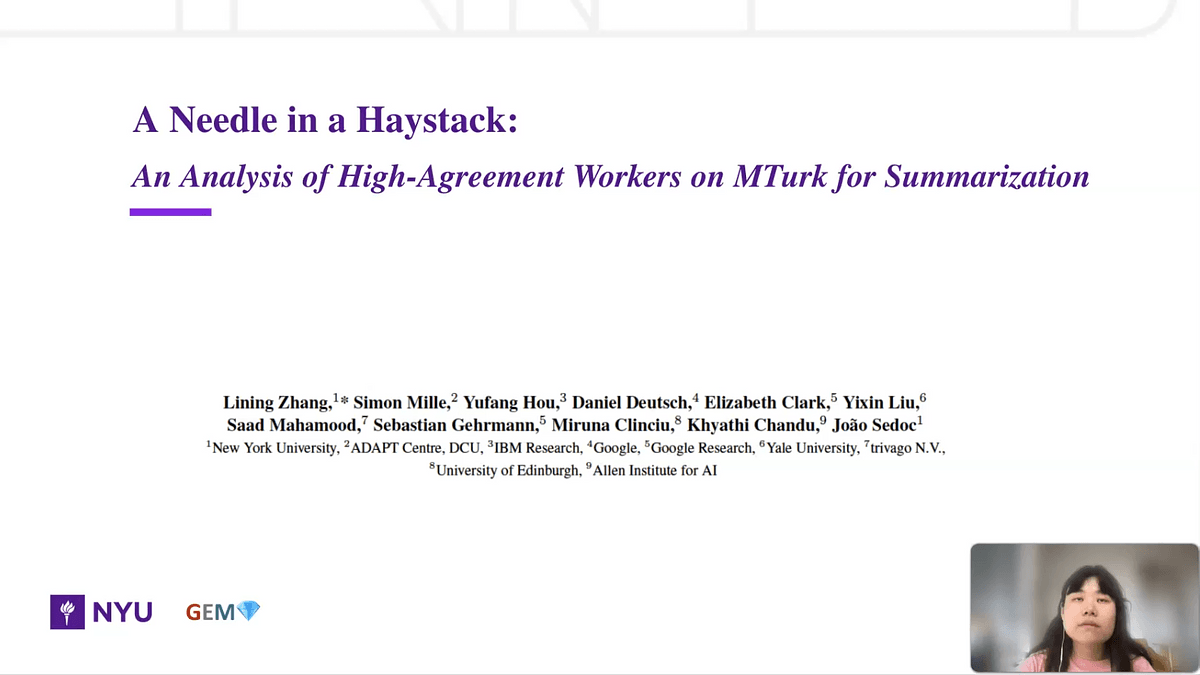Click the University of Edinburgh affiliation
This screenshot has width=1200, height=675.
pyautogui.click(x=507, y=470)
